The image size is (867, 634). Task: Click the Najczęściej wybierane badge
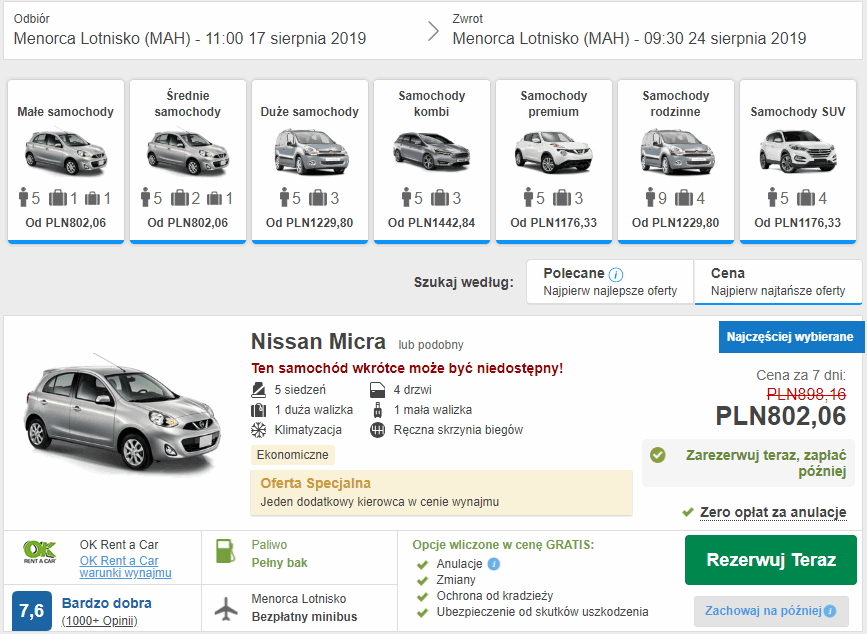click(791, 337)
